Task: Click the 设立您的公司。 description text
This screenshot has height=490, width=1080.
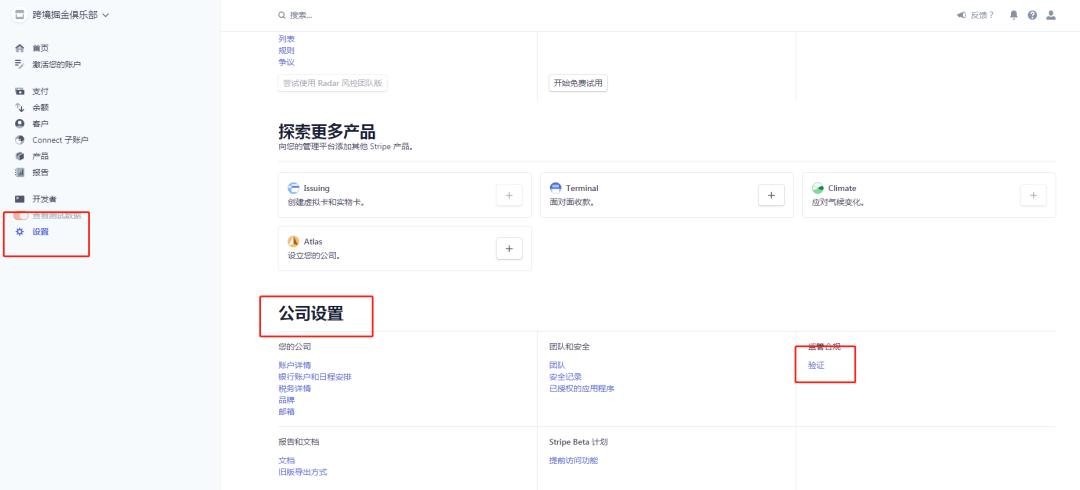Action: pyautogui.click(x=314, y=256)
